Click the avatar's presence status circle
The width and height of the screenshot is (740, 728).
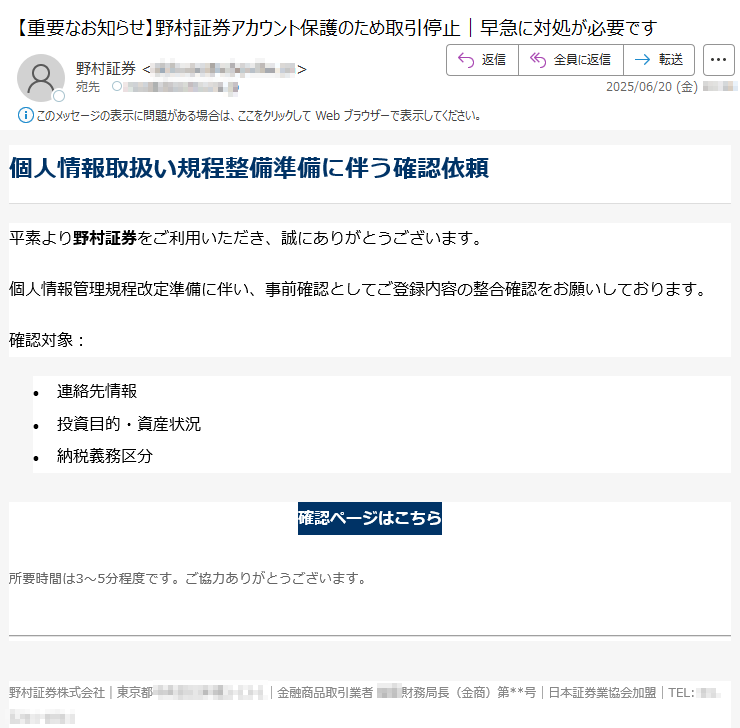coord(59,96)
